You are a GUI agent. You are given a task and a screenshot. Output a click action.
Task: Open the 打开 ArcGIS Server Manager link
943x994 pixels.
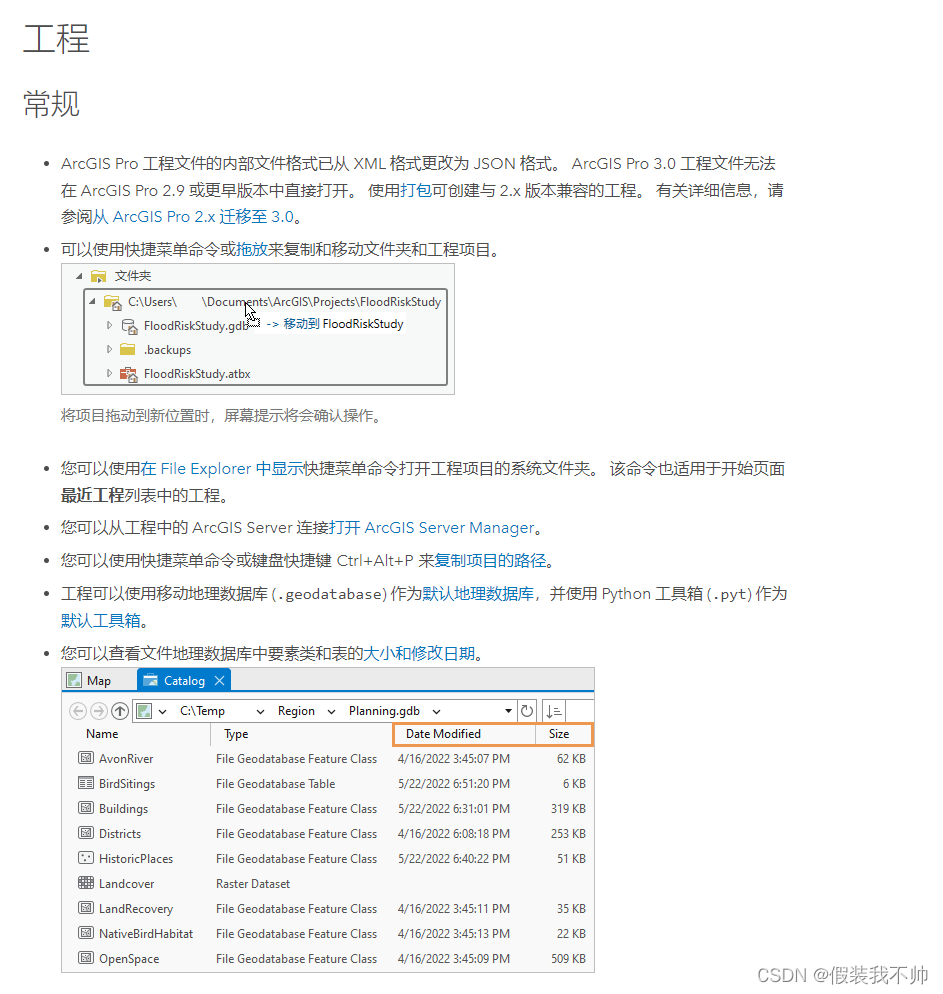431,527
